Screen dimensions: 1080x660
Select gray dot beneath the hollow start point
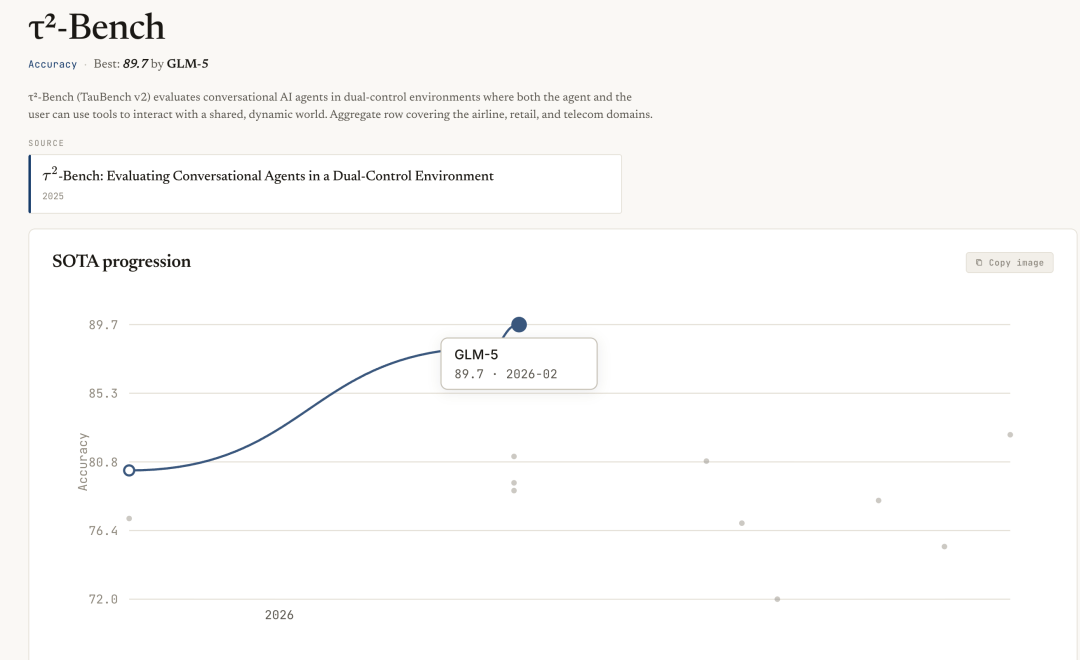[129, 519]
